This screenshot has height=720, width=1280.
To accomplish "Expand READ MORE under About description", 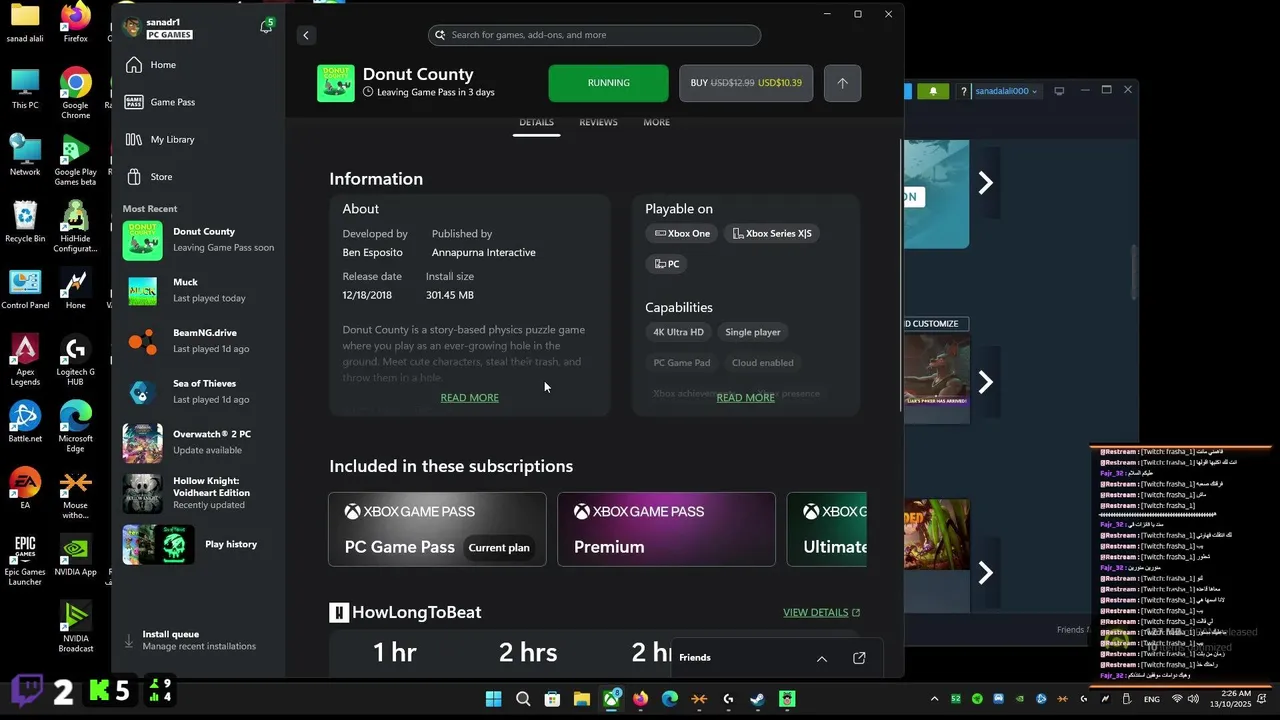I will 469,398.
